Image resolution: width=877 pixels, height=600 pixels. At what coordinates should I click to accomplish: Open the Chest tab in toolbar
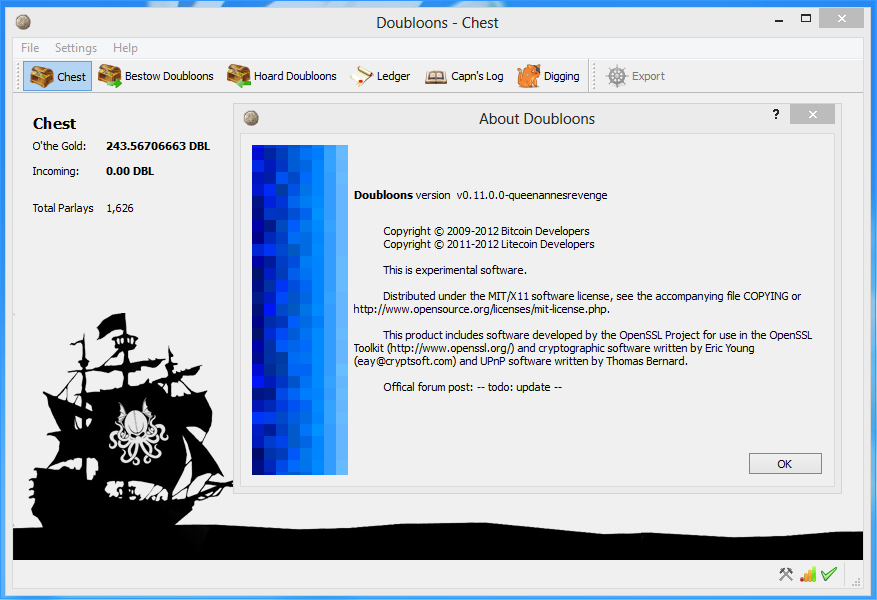[58, 76]
